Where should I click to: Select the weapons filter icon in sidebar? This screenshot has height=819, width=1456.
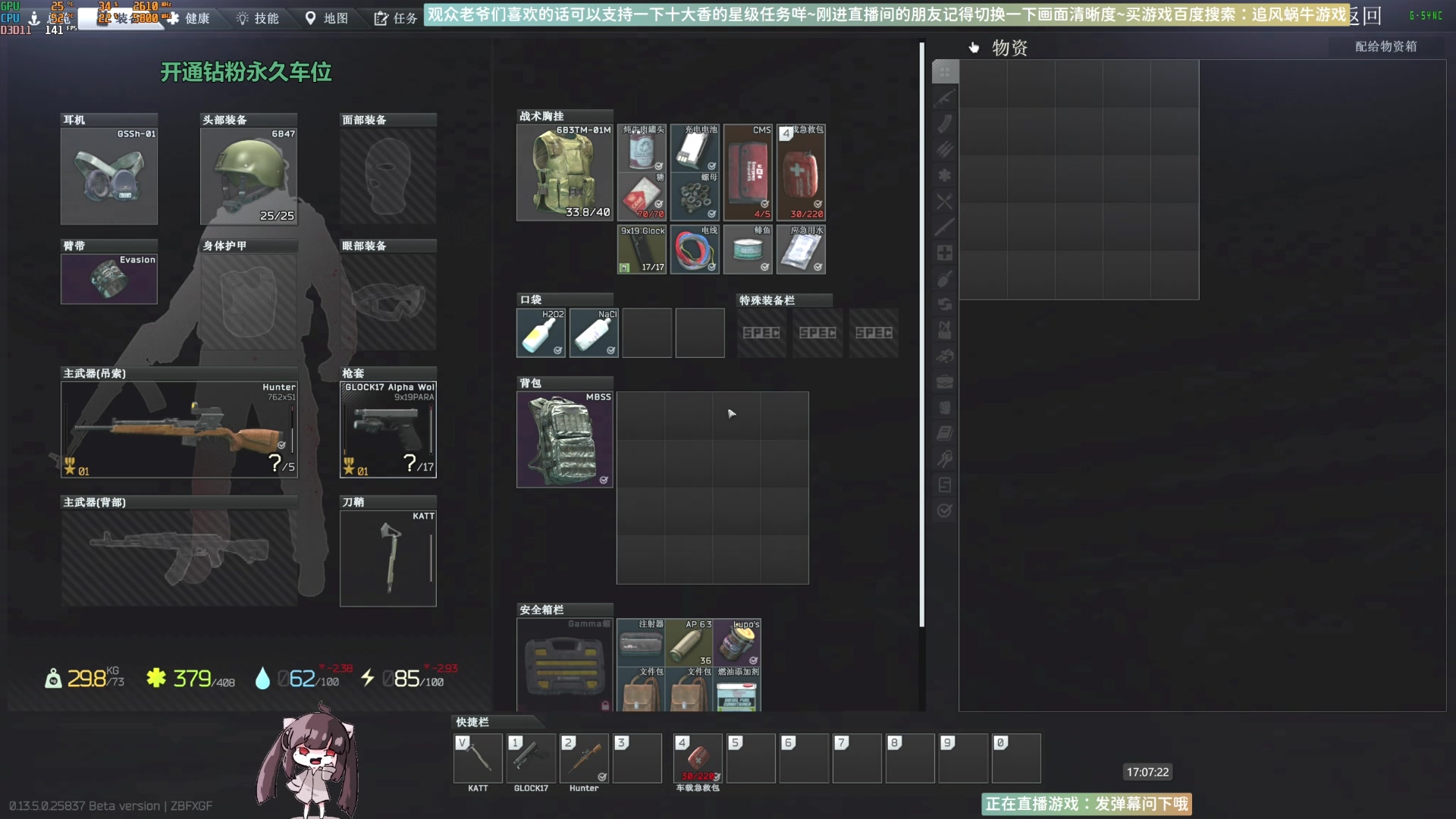pos(945,98)
